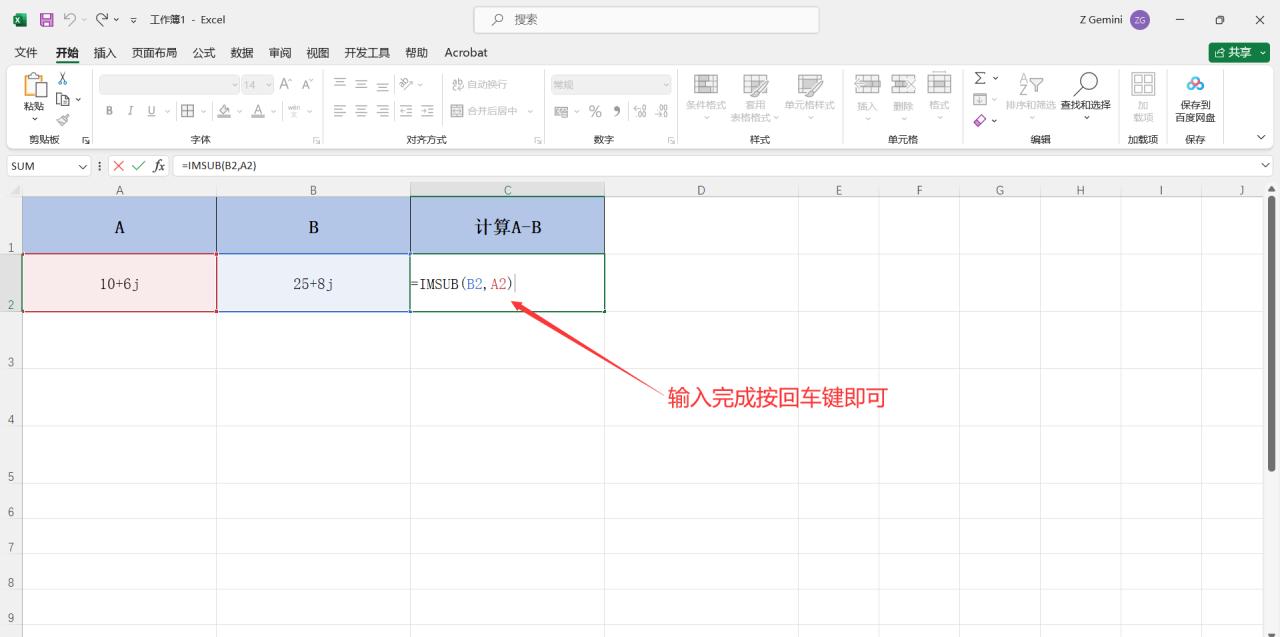Viewport: 1280px width, 637px height.
Task: Open the font size 14 dropdown
Action: tap(267, 85)
